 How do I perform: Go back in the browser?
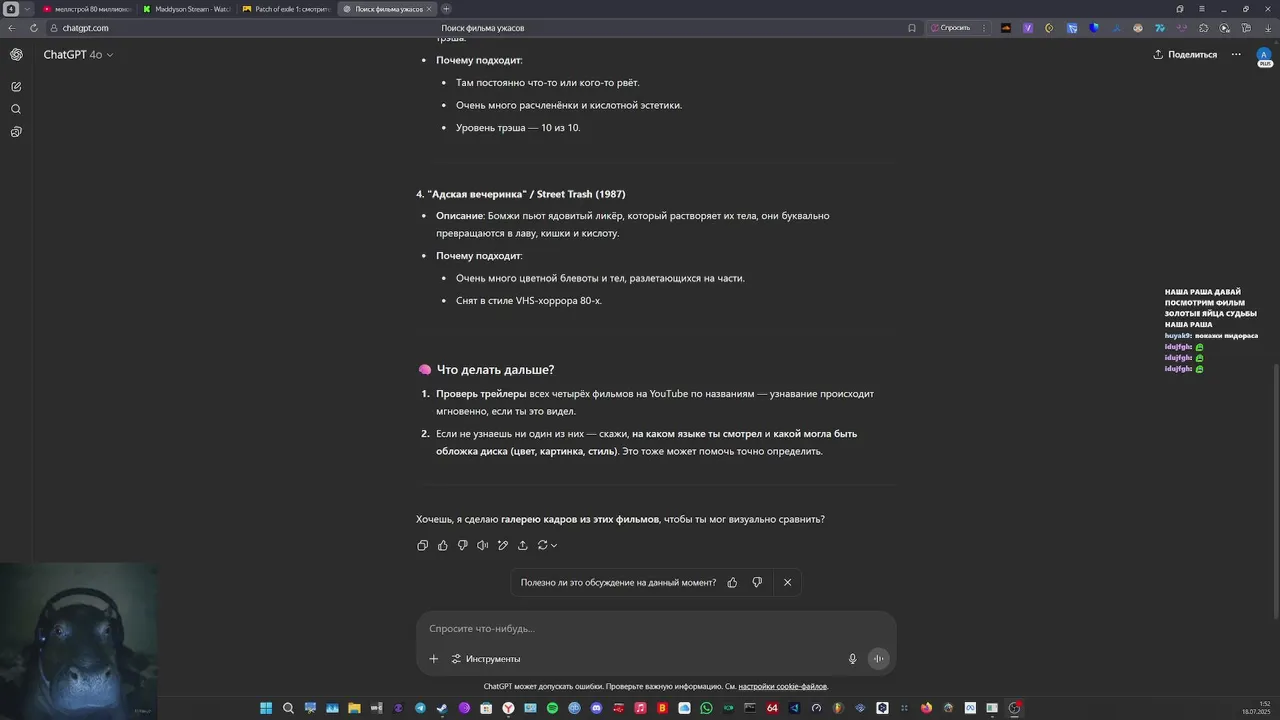(x=11, y=28)
